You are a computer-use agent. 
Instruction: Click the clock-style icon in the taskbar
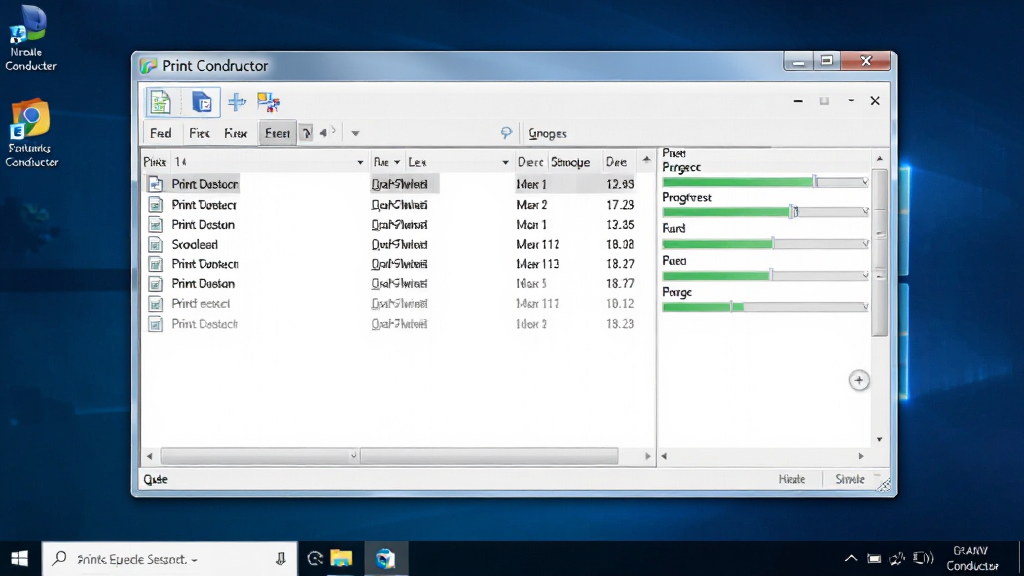click(315, 558)
